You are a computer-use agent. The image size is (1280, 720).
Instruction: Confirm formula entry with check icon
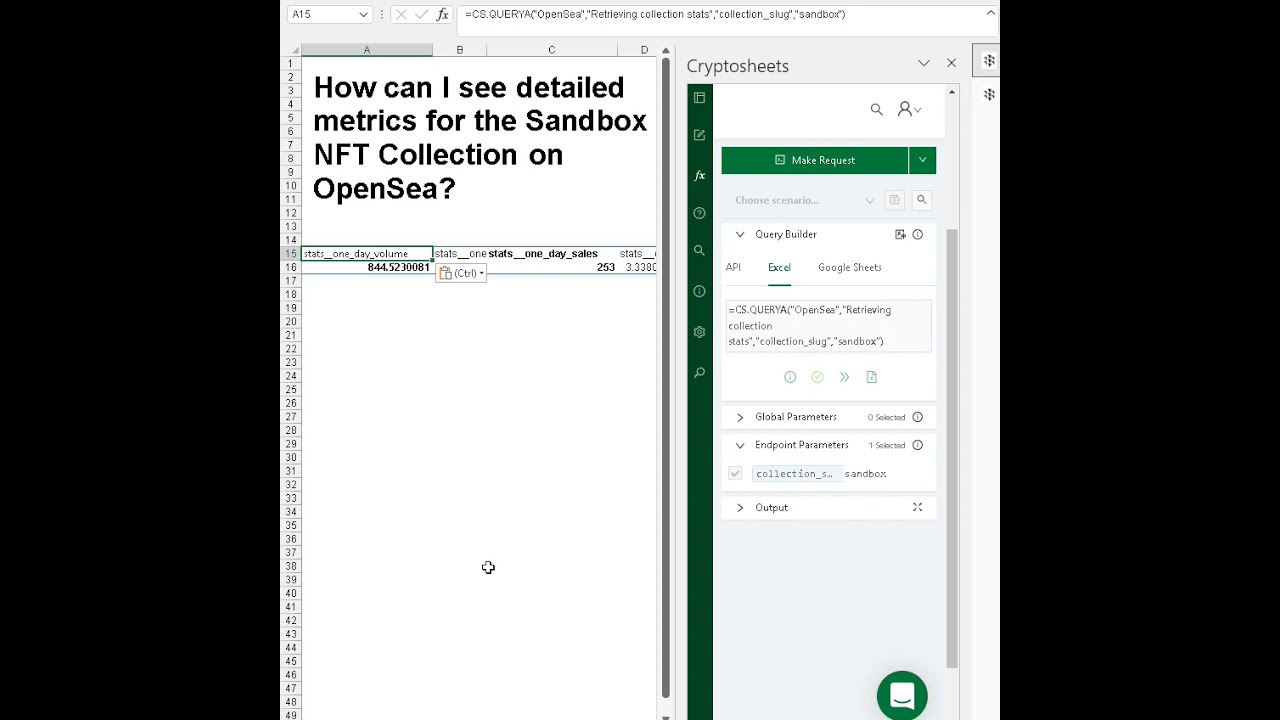421,14
